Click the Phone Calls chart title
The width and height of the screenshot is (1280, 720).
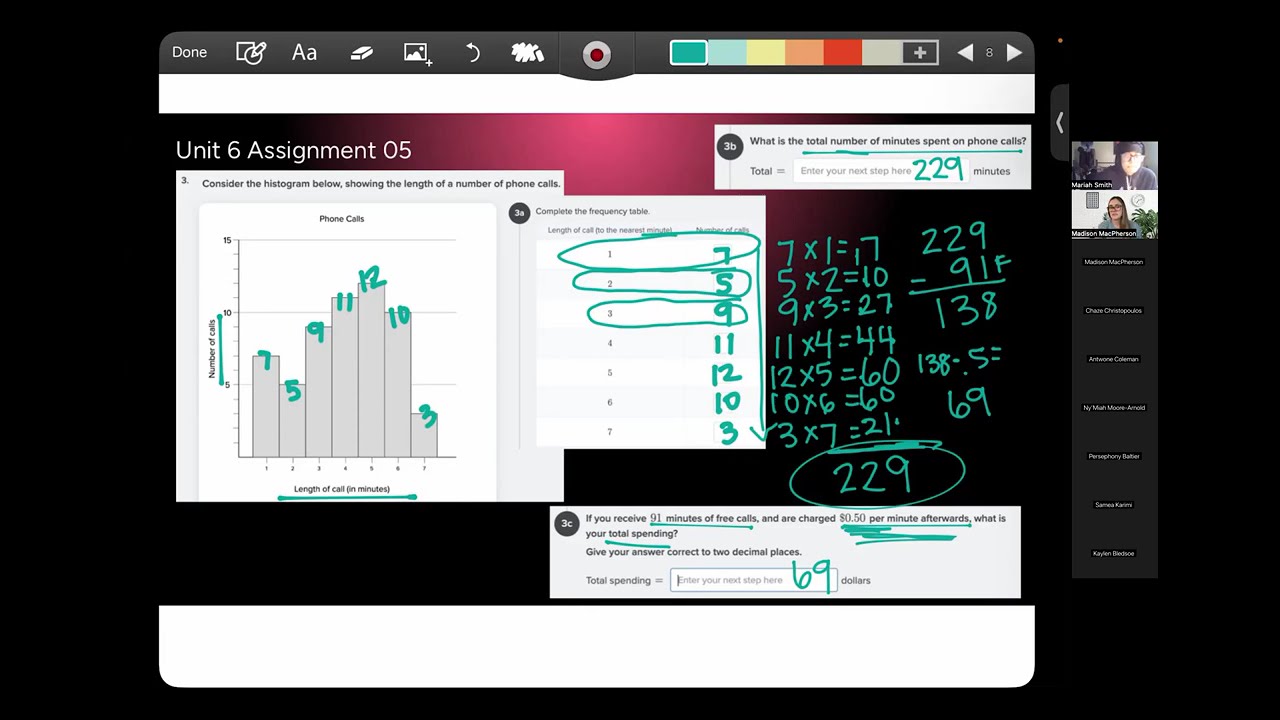341,218
